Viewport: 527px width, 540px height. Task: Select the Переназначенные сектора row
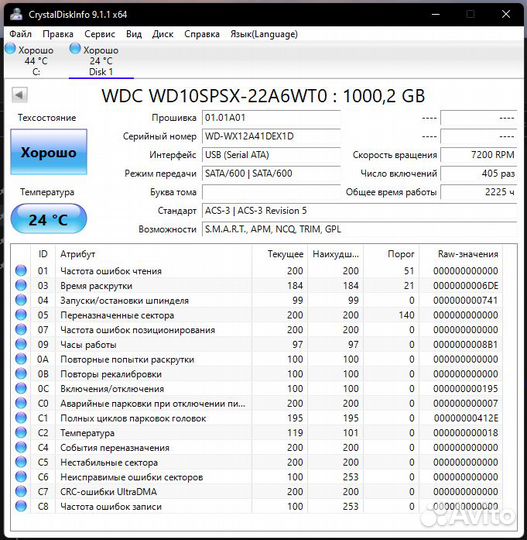click(257, 315)
